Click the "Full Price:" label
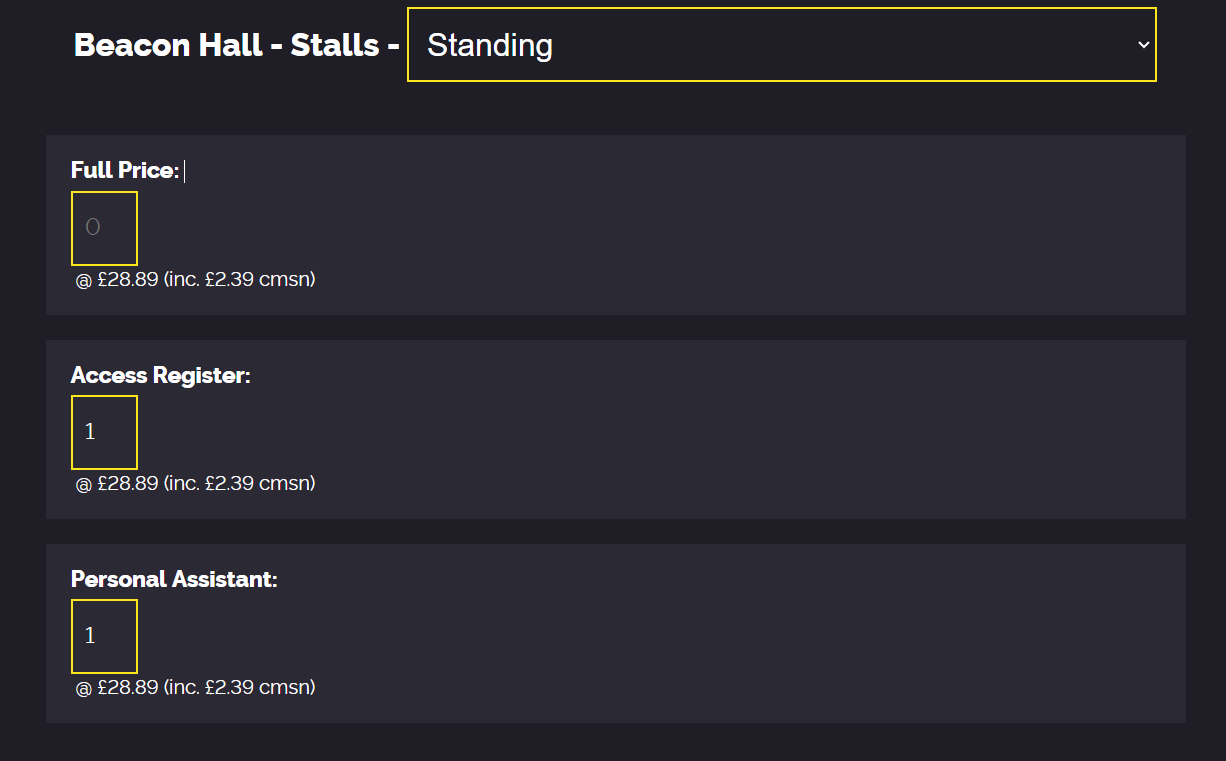Image resolution: width=1226 pixels, height=761 pixels. [124, 171]
